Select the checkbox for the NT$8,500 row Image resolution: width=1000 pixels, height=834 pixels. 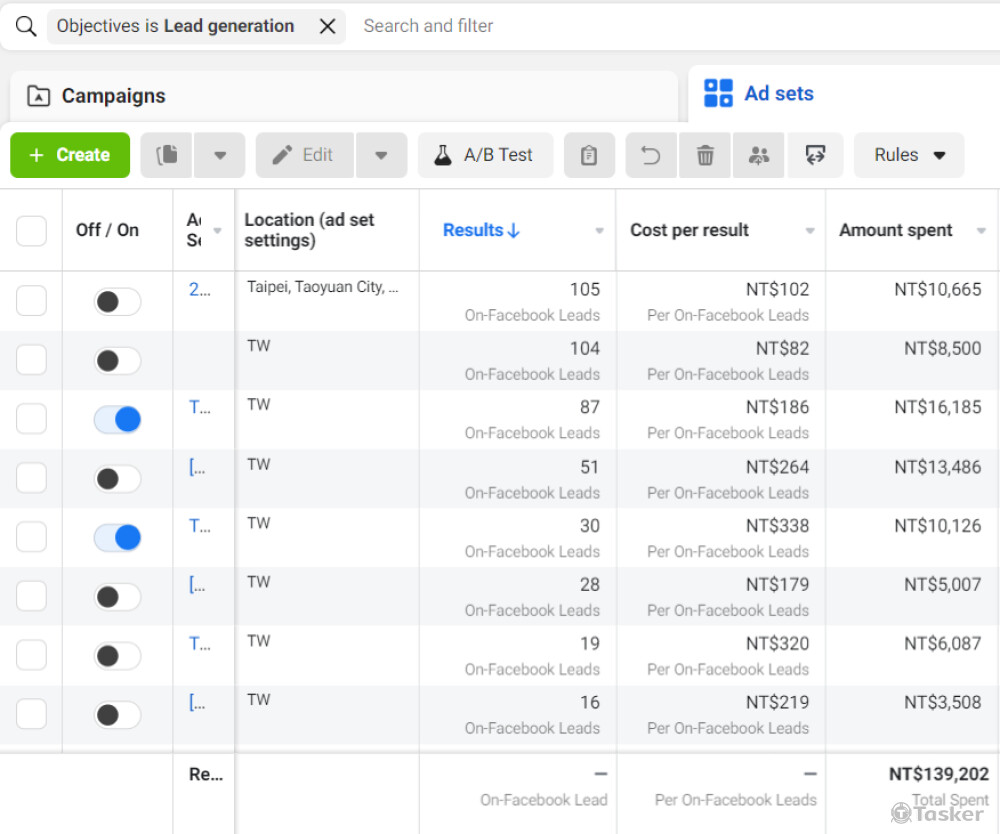(x=31, y=361)
